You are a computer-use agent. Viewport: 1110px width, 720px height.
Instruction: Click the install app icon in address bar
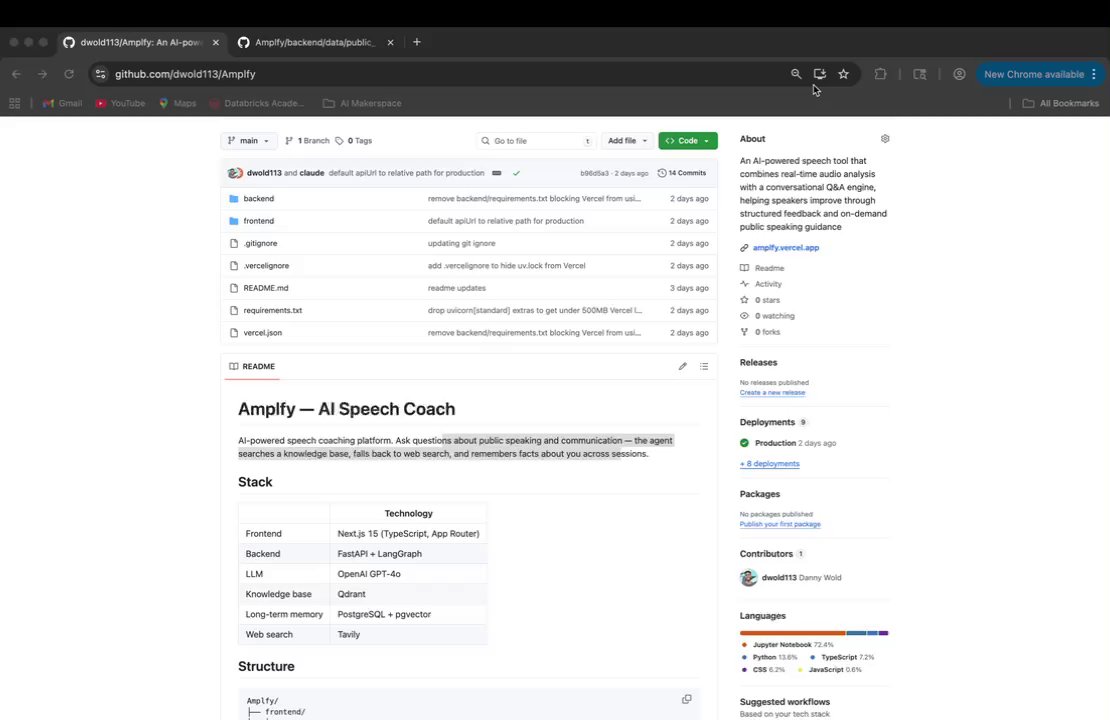tap(820, 74)
